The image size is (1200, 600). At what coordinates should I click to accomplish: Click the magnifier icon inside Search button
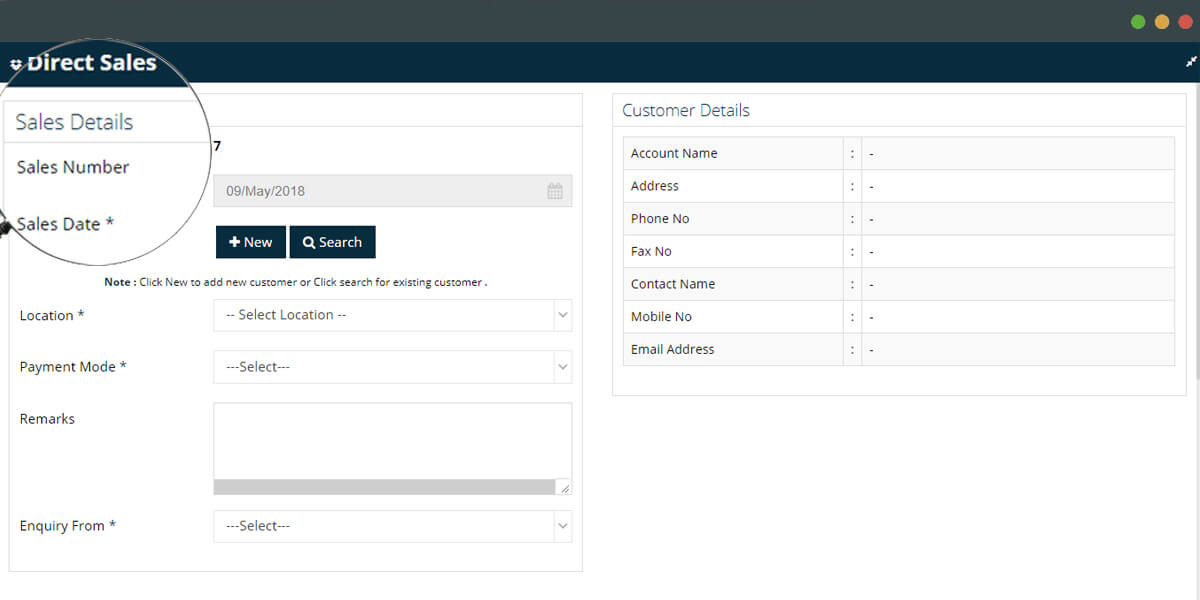311,241
